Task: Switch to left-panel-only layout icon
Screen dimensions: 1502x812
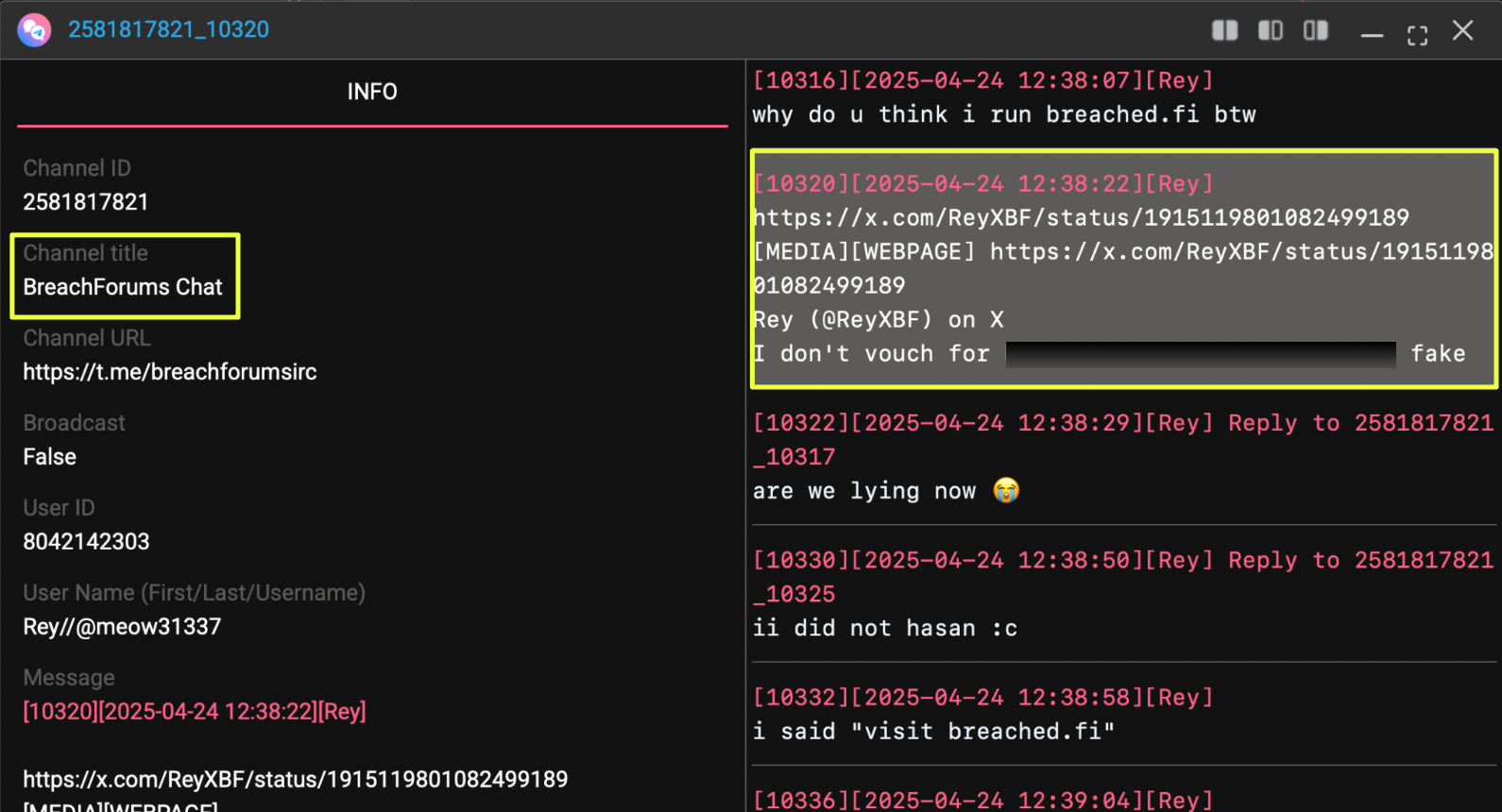Action: pyautogui.click(x=1270, y=31)
